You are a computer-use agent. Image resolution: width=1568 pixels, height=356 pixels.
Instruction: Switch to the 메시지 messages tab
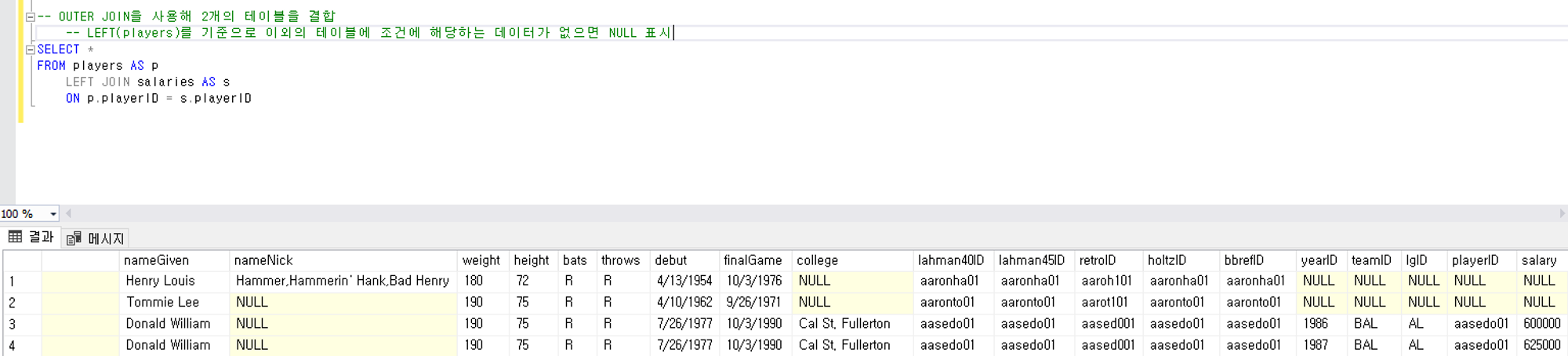[96, 238]
